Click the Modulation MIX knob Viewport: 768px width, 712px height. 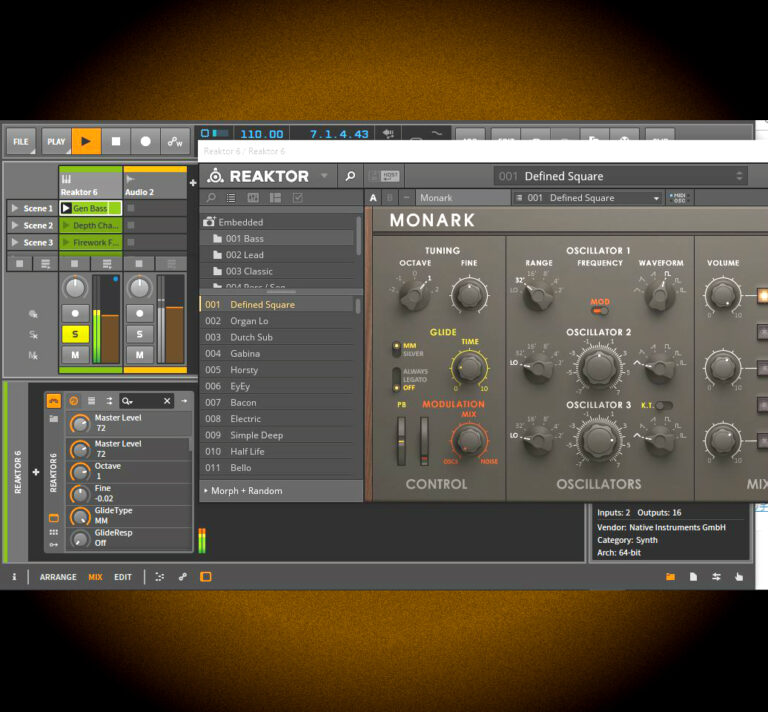(x=469, y=440)
